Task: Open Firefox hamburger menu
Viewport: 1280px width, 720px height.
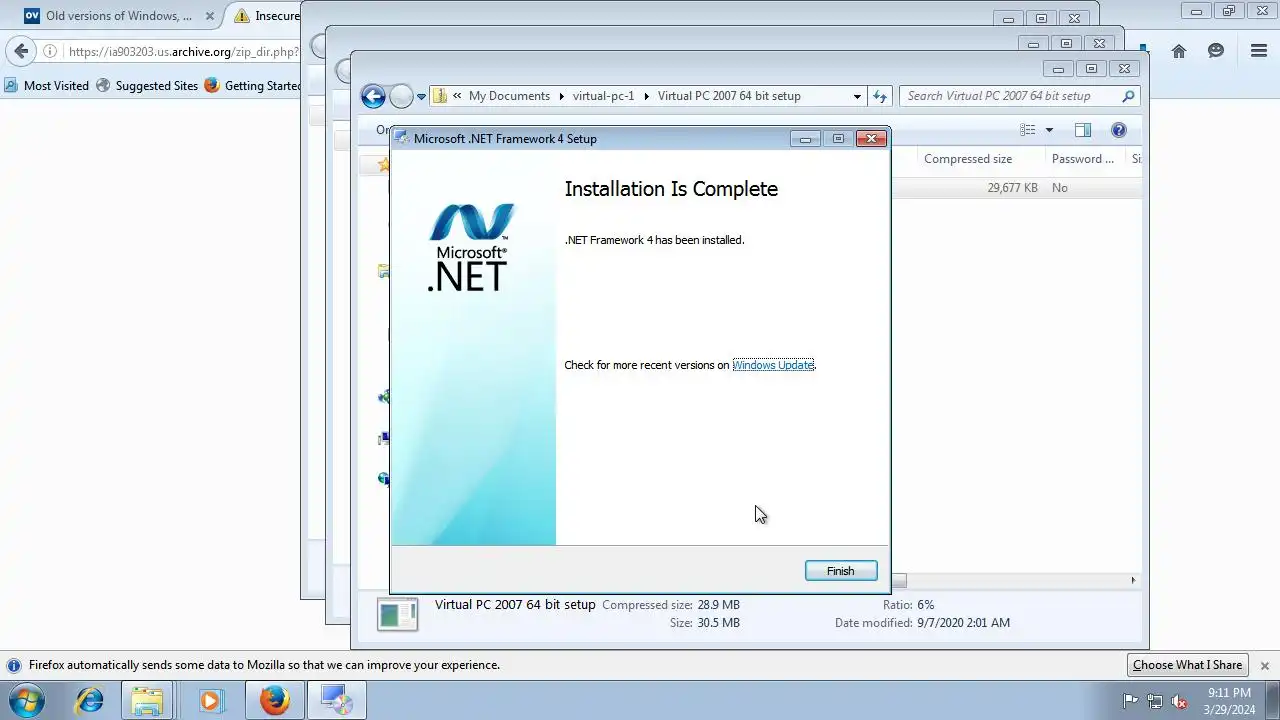Action: coord(1259,51)
